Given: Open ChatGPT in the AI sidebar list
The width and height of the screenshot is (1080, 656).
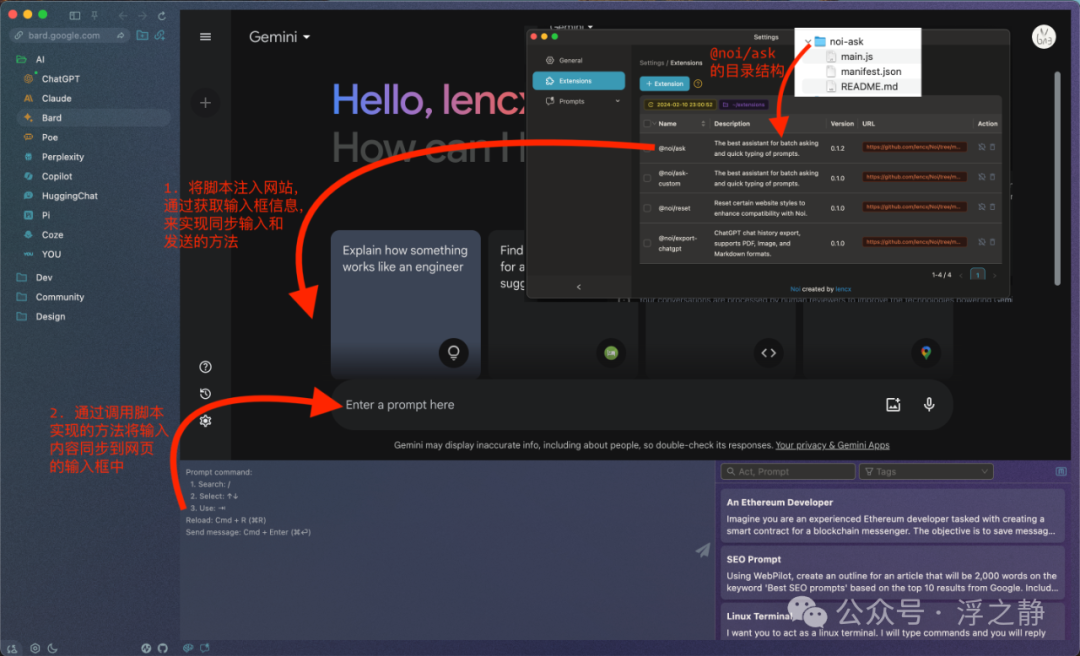Looking at the screenshot, I should (x=61, y=79).
